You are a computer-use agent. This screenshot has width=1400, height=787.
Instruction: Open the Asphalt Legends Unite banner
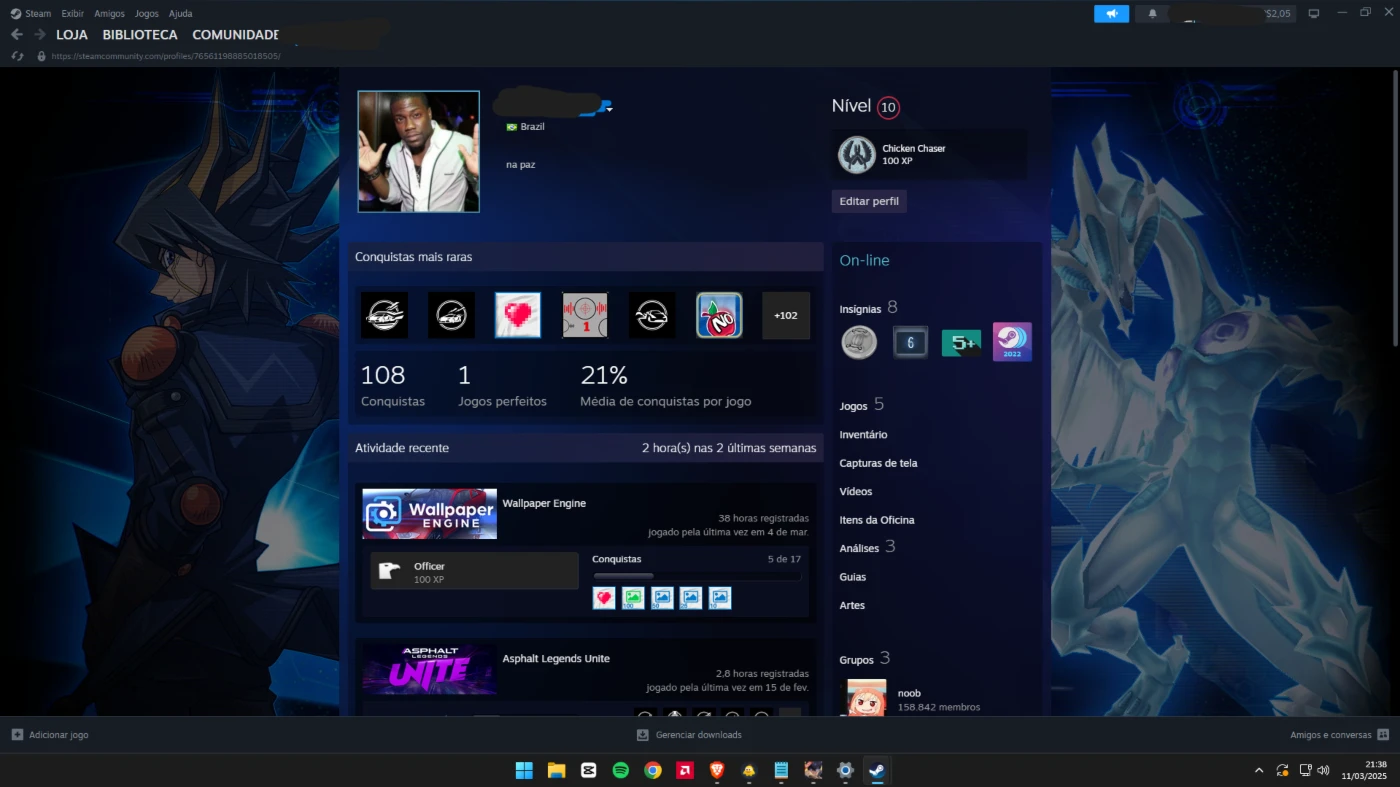click(429, 669)
